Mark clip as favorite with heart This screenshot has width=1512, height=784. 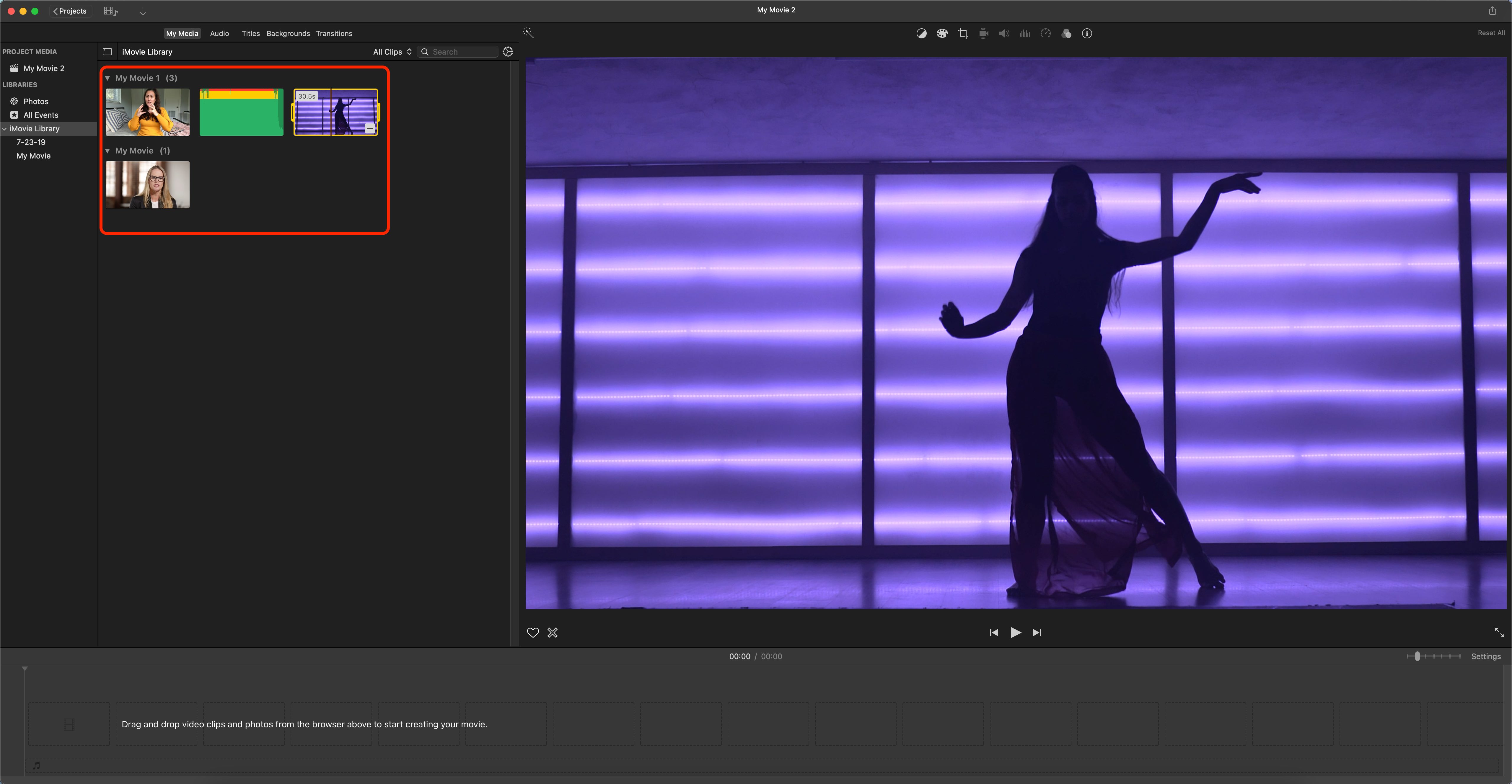point(533,633)
